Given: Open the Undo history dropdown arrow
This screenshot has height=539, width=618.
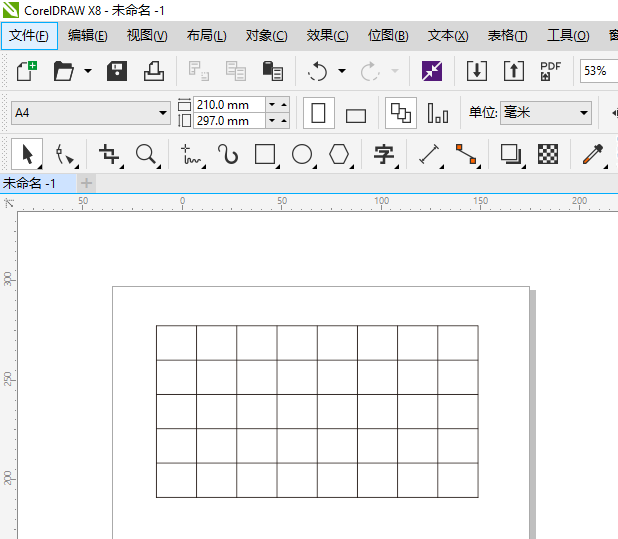Looking at the screenshot, I should point(342,71).
